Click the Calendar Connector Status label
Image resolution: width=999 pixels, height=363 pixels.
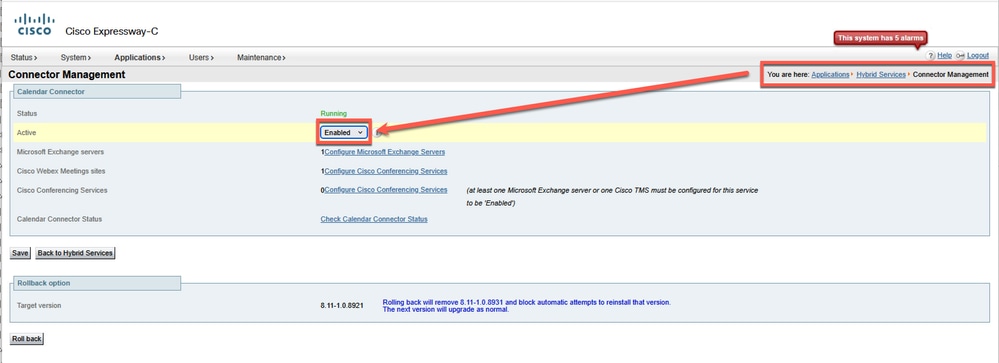coord(59,219)
